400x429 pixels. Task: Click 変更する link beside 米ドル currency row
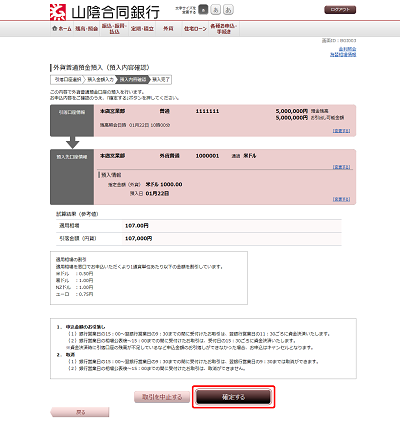pyautogui.click(x=342, y=167)
